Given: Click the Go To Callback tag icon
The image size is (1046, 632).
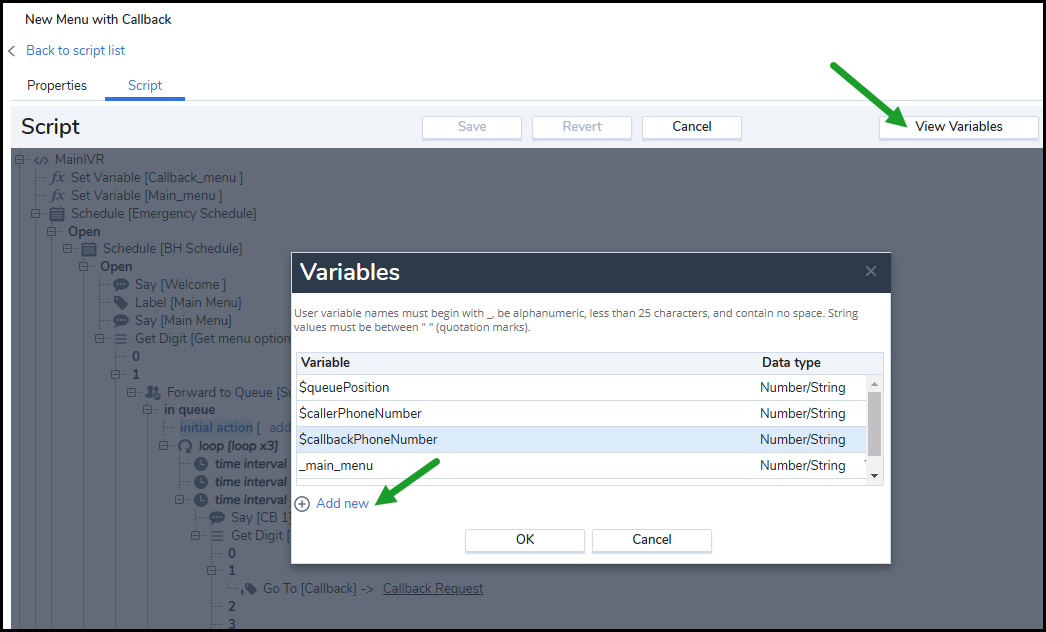Looking at the screenshot, I should pos(249,589).
